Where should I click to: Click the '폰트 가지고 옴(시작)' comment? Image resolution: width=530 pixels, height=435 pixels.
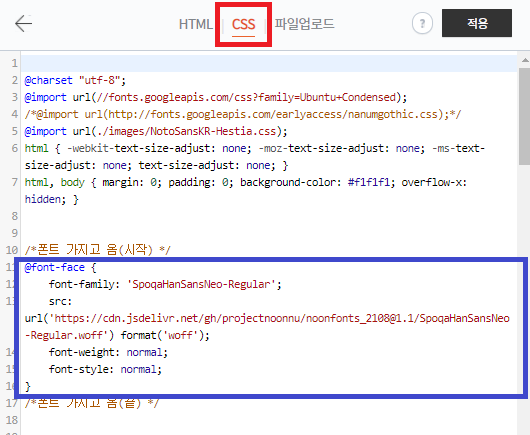pos(98,250)
